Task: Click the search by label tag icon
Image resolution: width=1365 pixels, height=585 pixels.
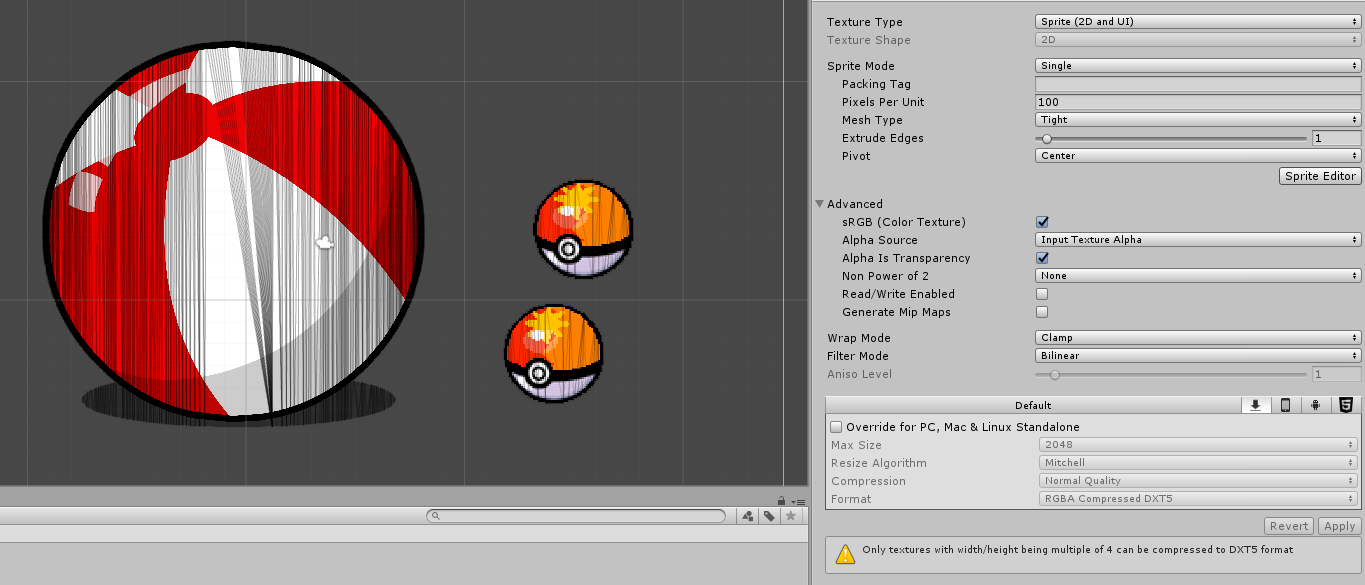Action: point(769,516)
